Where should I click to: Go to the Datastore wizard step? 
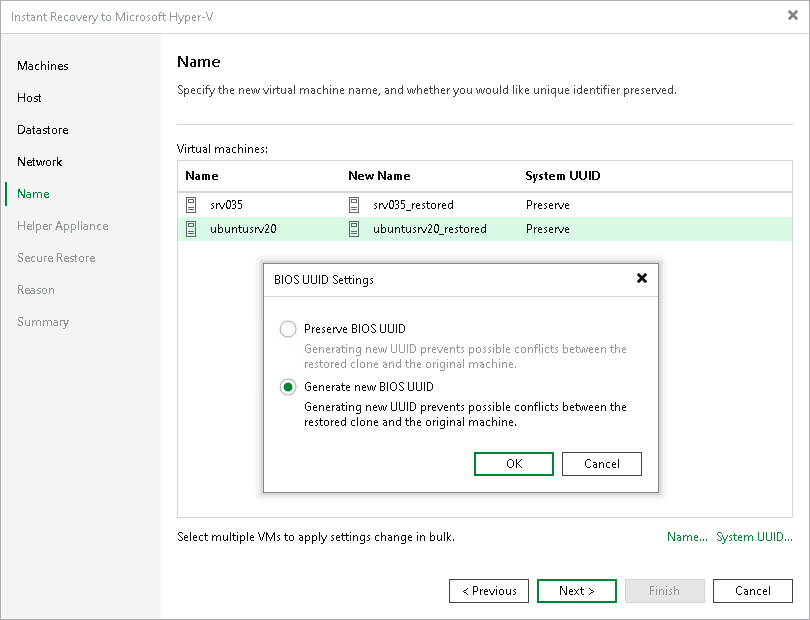tap(43, 130)
